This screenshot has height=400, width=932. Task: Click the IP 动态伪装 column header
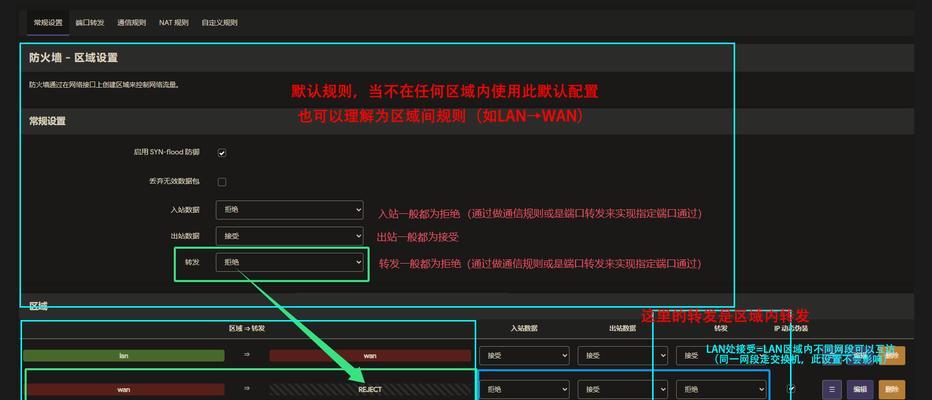[x=791, y=328]
